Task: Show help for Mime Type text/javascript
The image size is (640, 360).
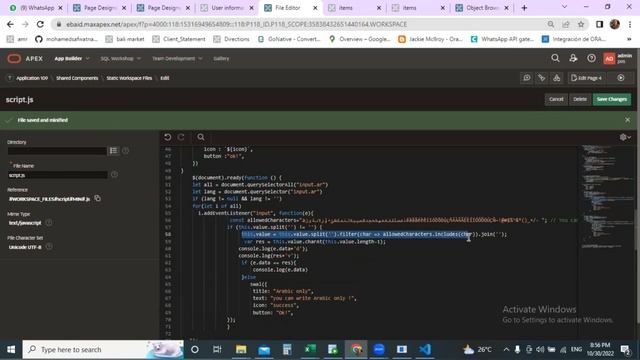Action: click(49, 222)
